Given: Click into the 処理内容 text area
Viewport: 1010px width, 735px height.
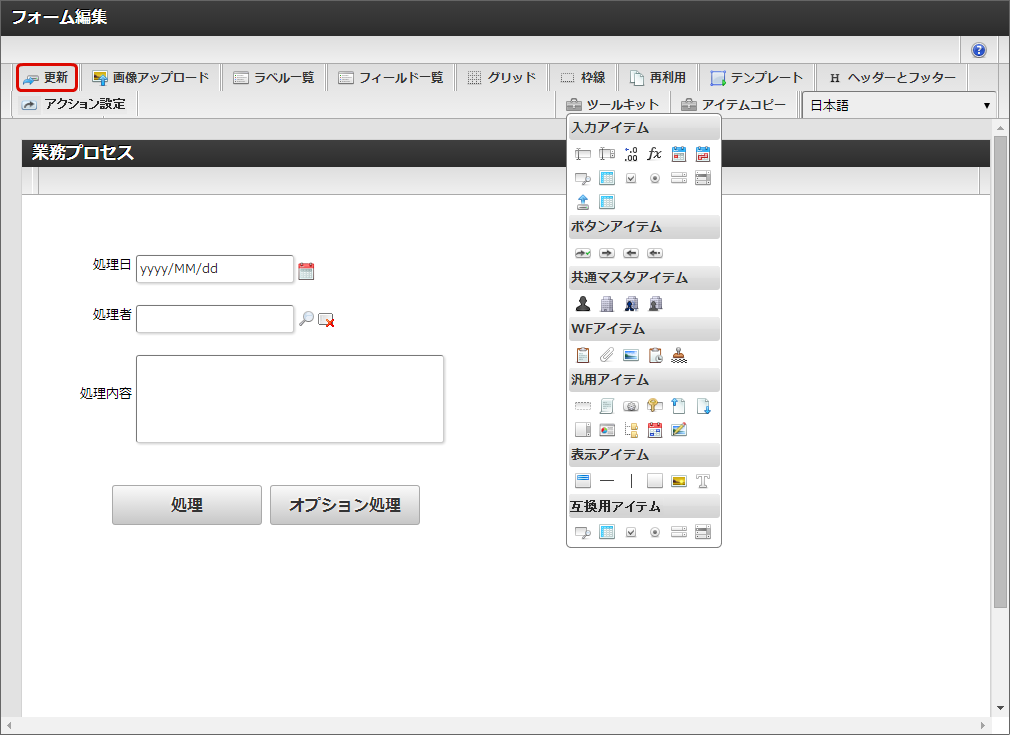Looking at the screenshot, I should pos(290,398).
